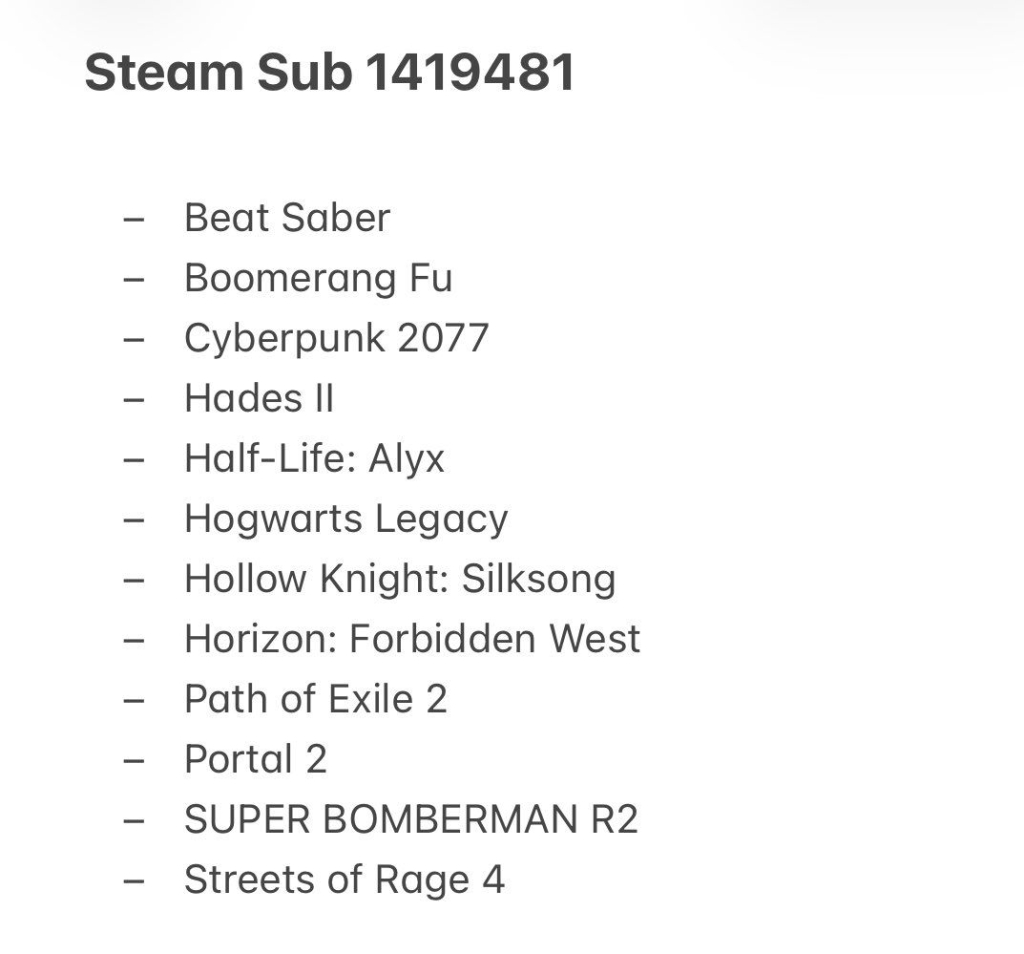Click the dash bullet before Portal 2
The height and width of the screenshot is (954, 1024).
(x=133, y=761)
